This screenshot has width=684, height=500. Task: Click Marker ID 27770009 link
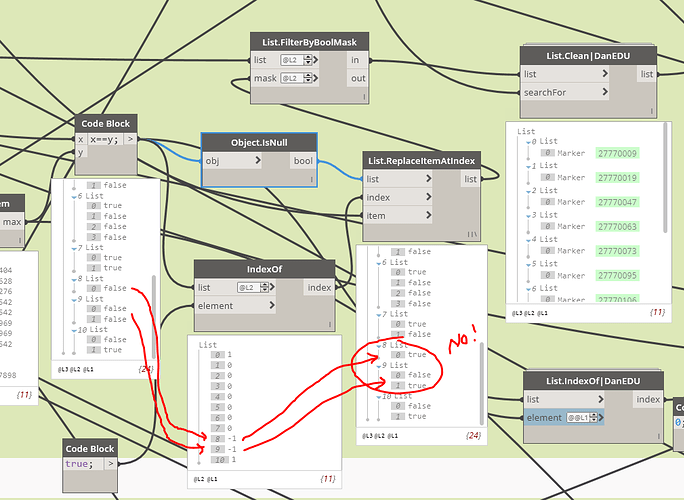[x=617, y=153]
